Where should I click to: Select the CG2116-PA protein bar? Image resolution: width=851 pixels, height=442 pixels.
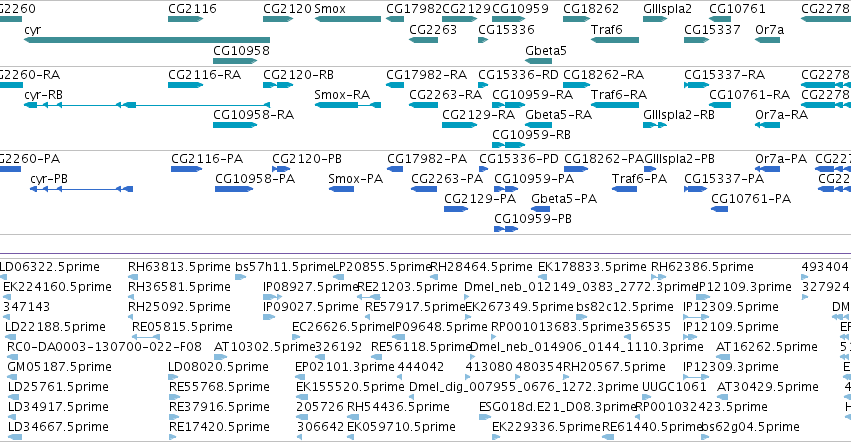tap(187, 169)
